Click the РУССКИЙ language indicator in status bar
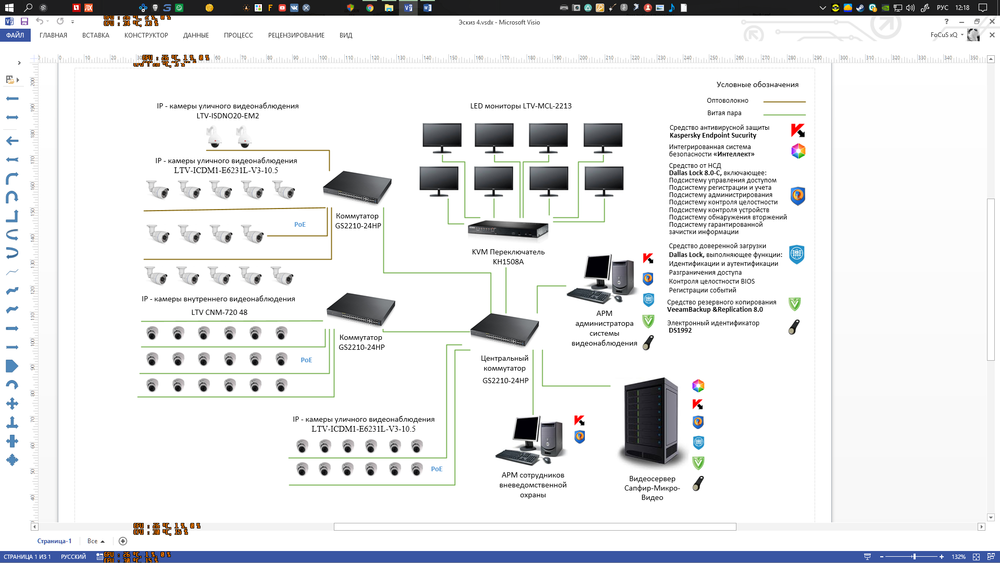The image size is (1000, 563). [x=73, y=557]
